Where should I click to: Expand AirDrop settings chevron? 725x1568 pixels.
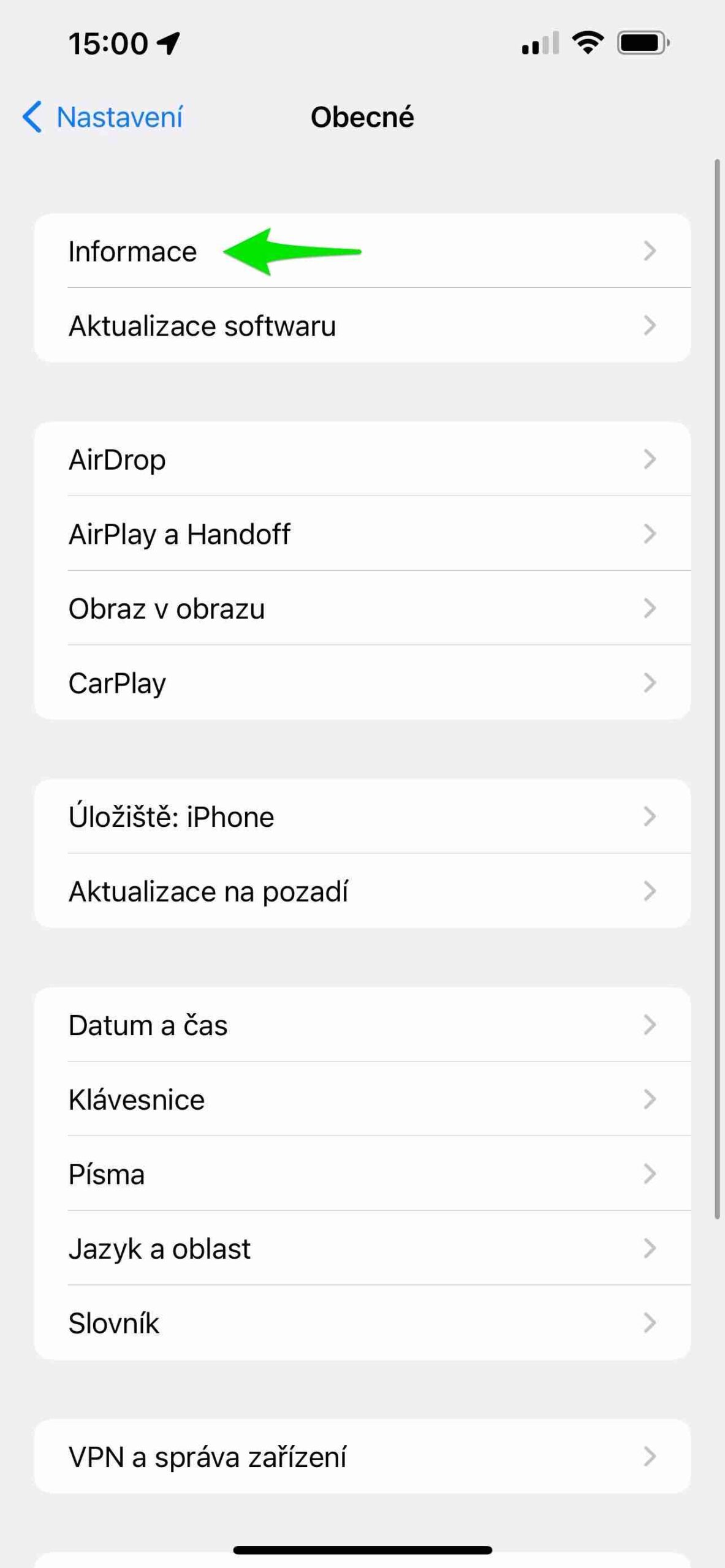[650, 459]
